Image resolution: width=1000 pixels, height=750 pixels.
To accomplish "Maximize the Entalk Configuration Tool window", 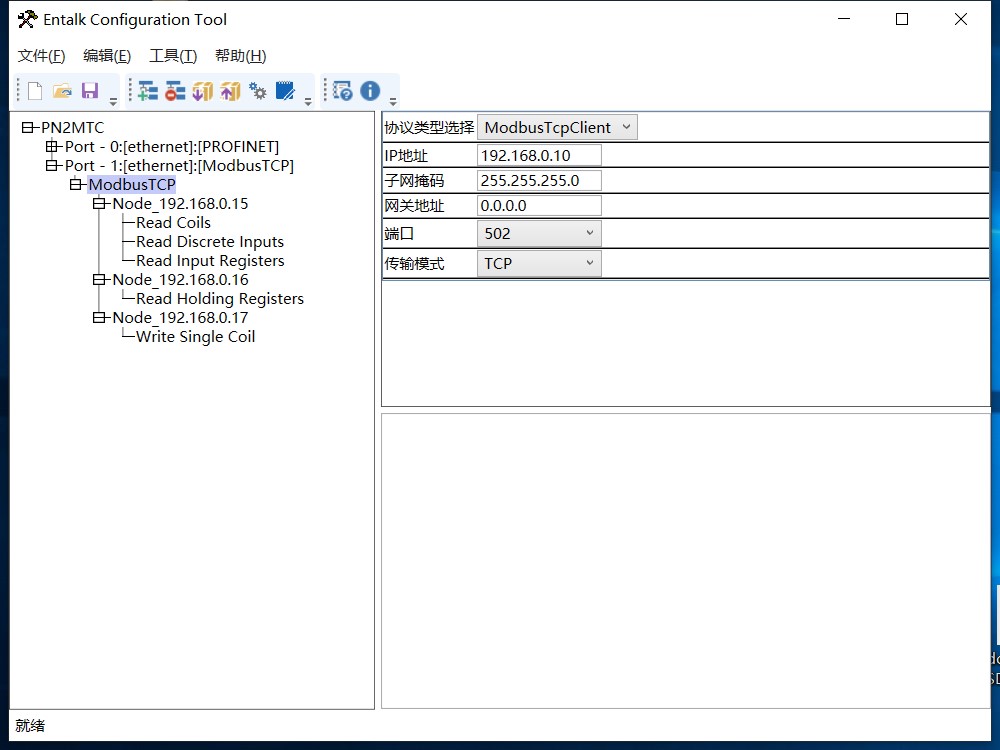I will [902, 19].
